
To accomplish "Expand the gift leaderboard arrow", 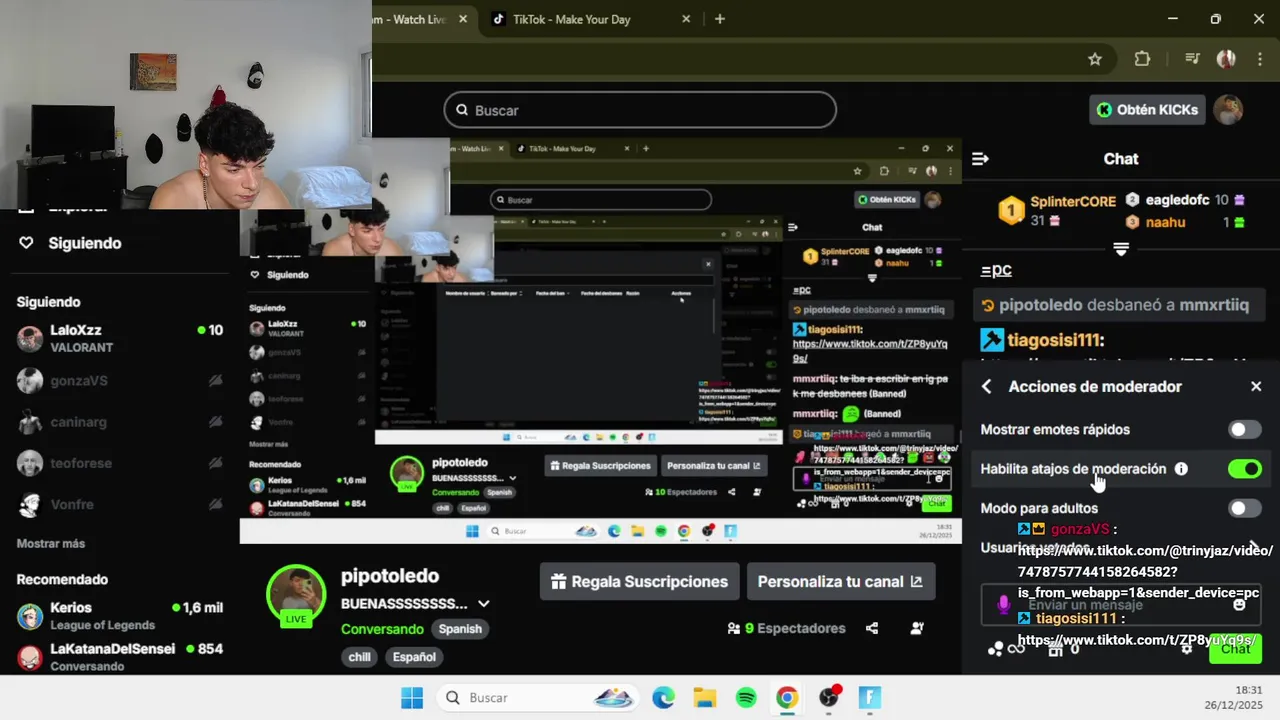I will click(x=1121, y=248).
